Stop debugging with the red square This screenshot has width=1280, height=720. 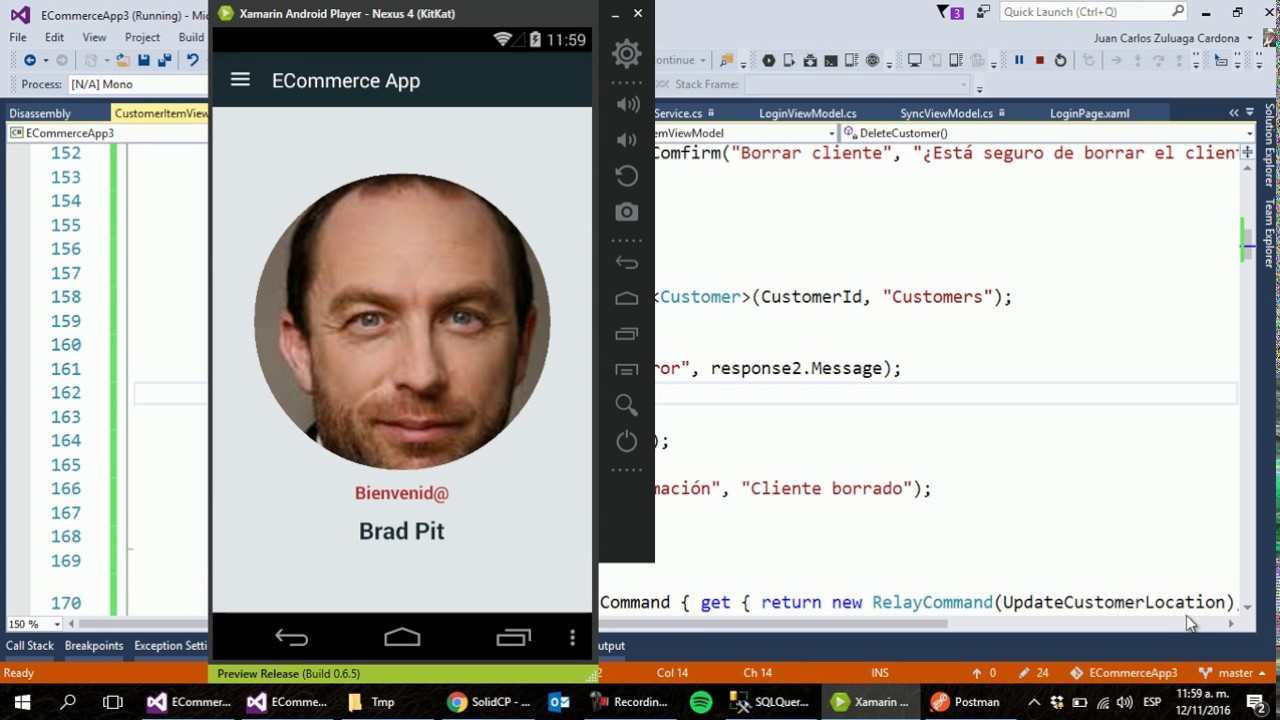[1040, 60]
